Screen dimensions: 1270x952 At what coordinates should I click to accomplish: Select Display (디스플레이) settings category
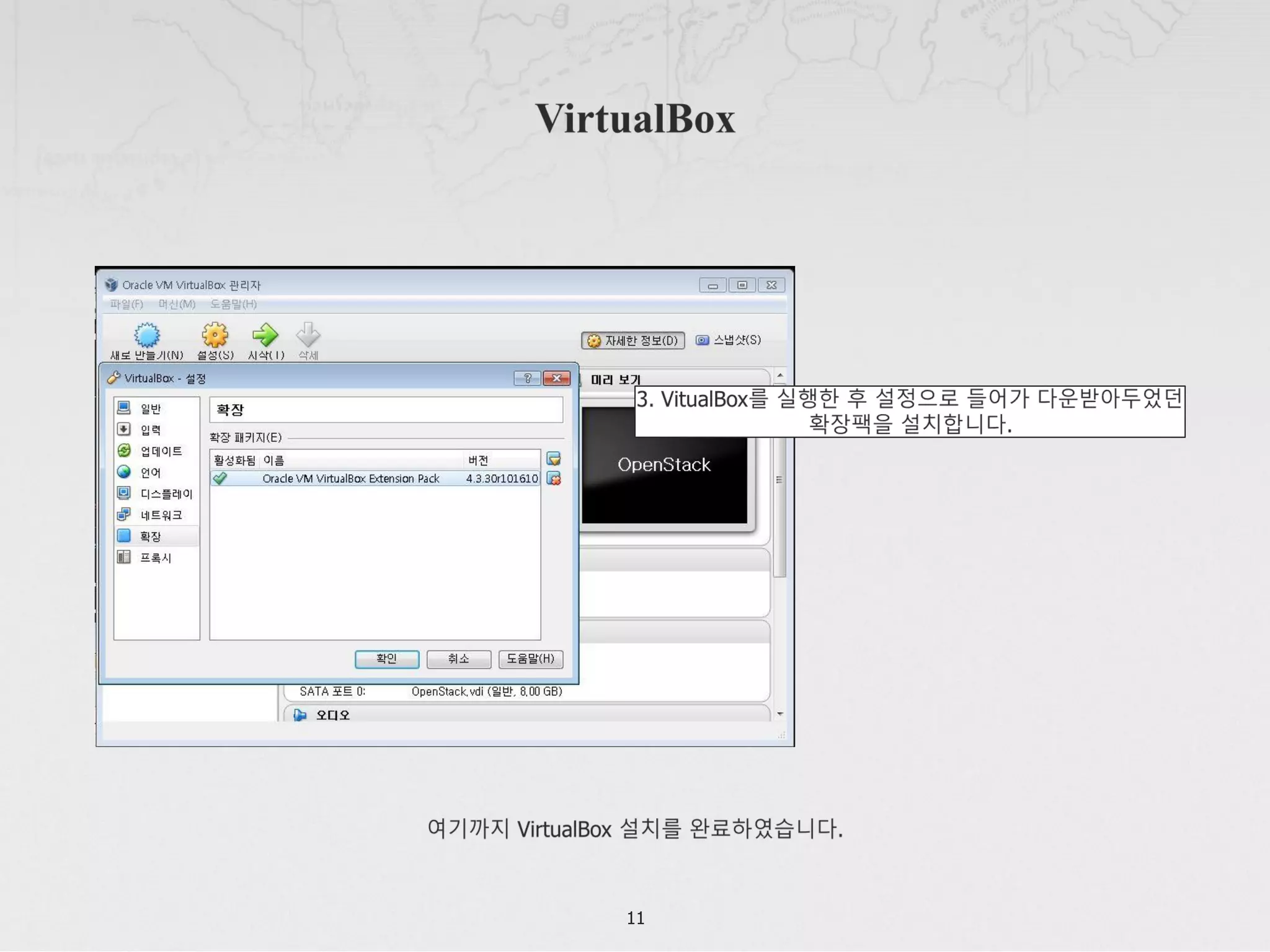click(166, 494)
